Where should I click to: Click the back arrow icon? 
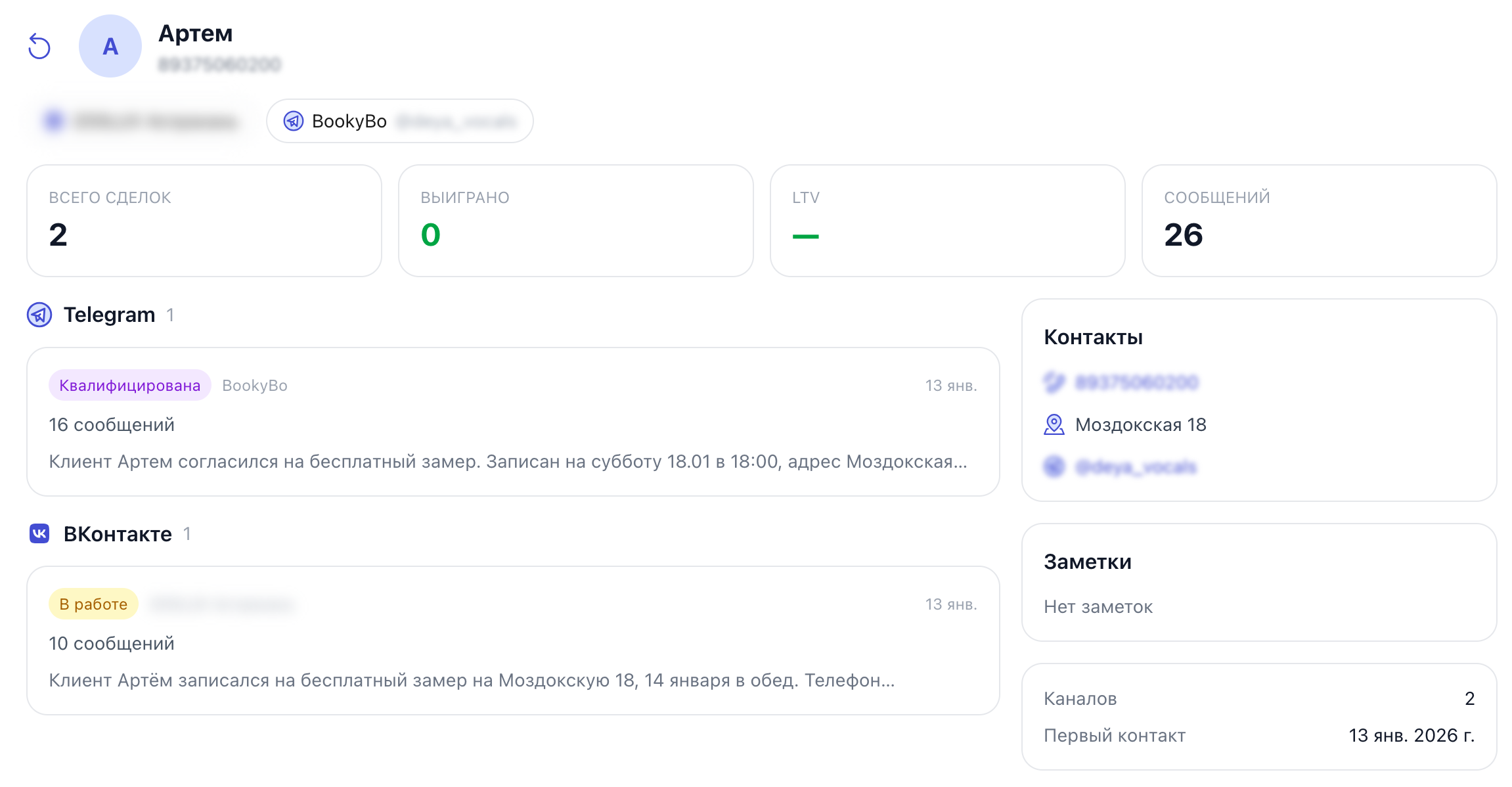[39, 47]
